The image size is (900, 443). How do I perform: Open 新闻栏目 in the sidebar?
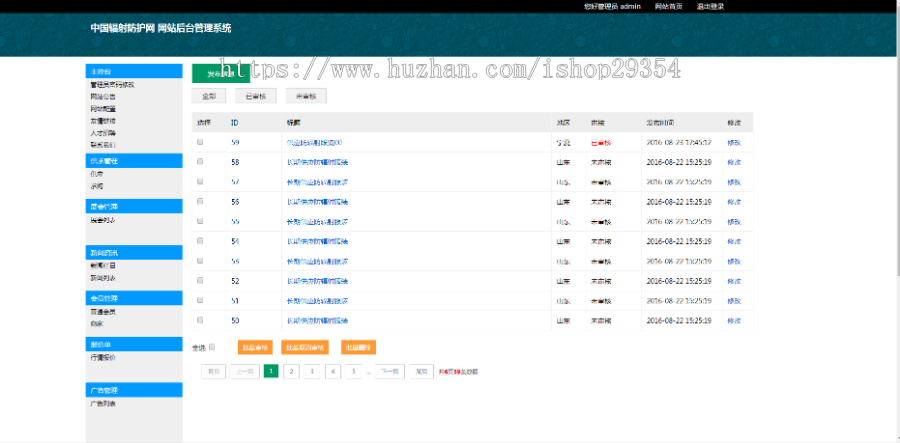click(103, 266)
